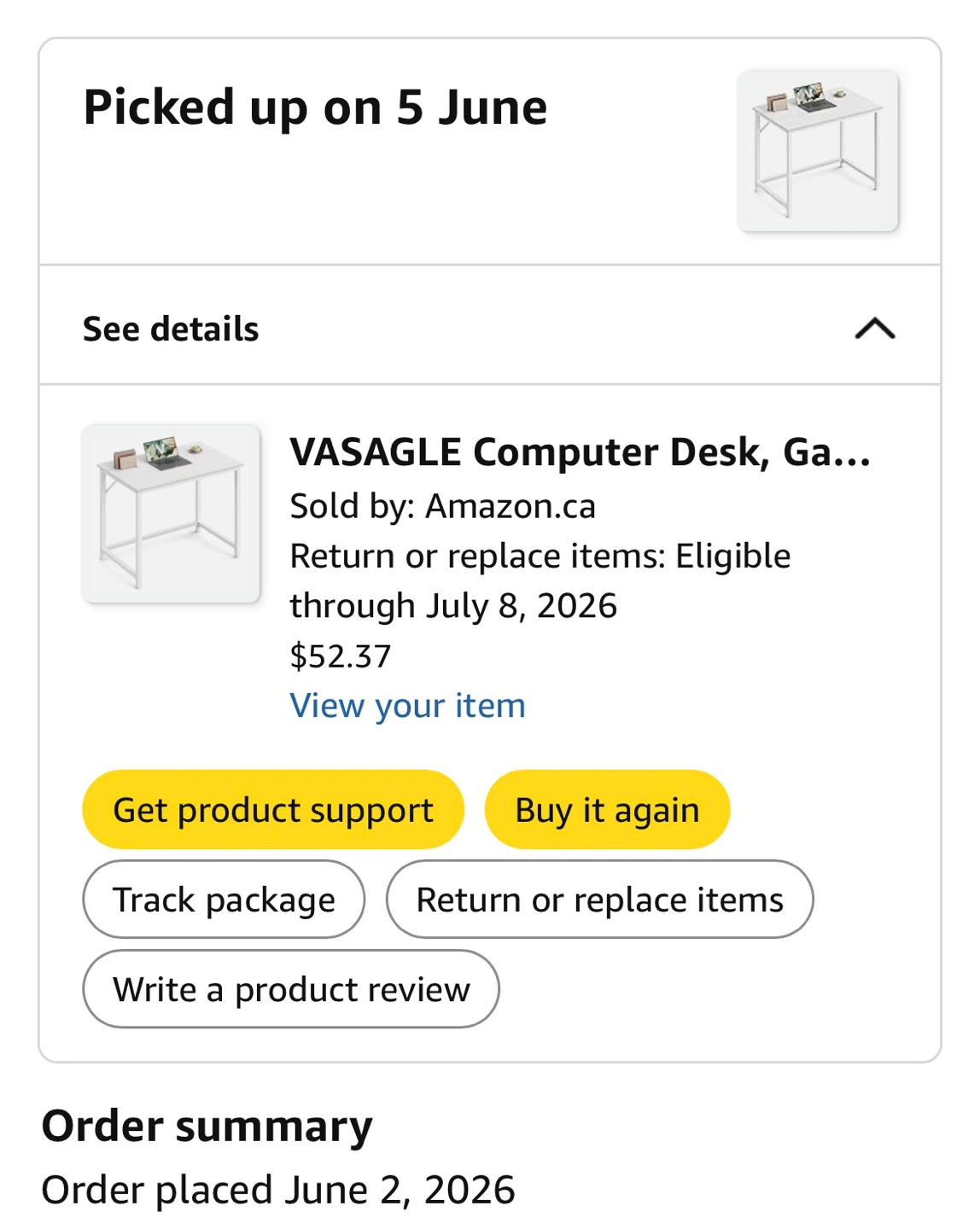Select the Buy it again button
This screenshot has height=1229, width=980.
tap(607, 809)
